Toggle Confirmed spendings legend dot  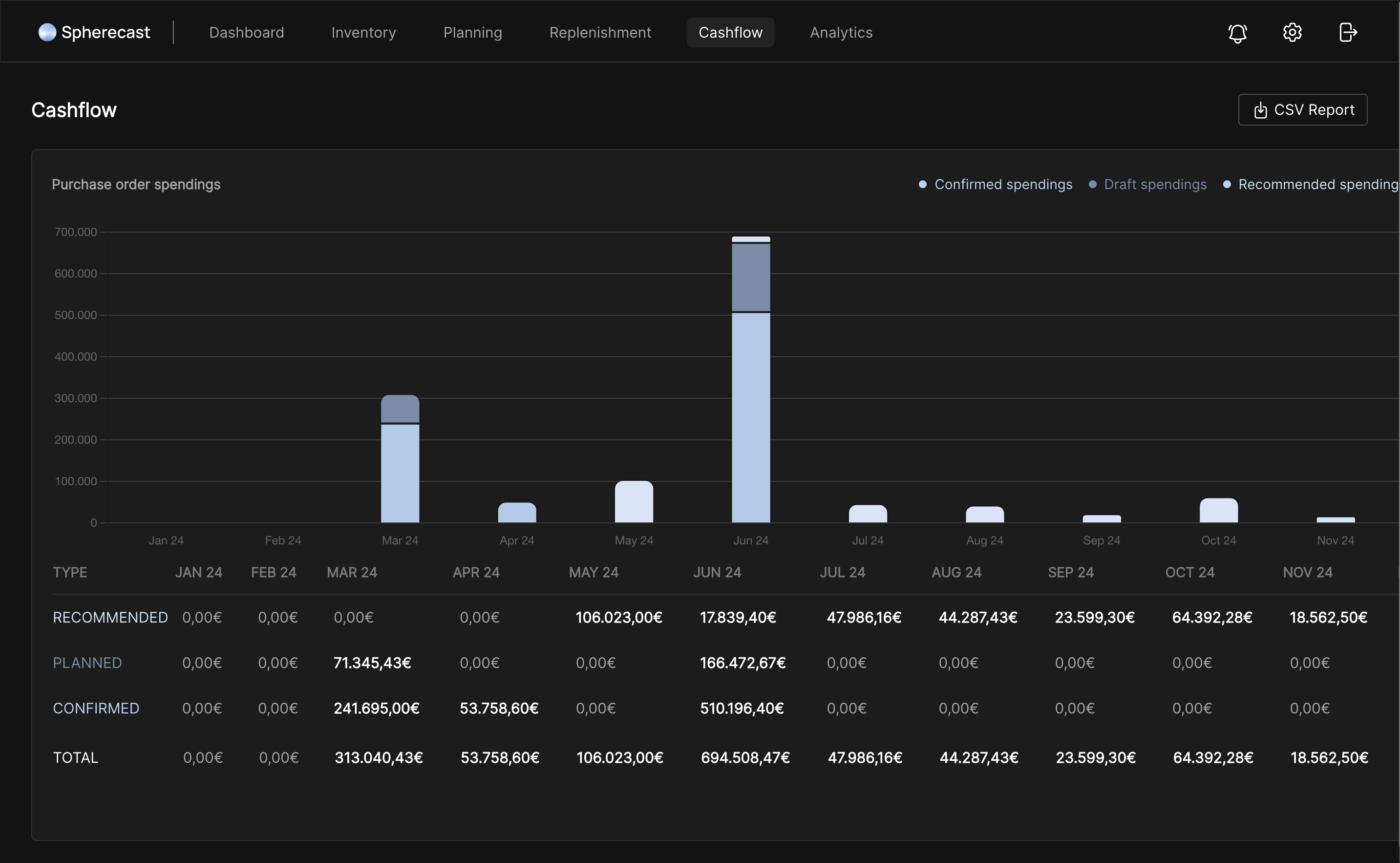pos(922,184)
